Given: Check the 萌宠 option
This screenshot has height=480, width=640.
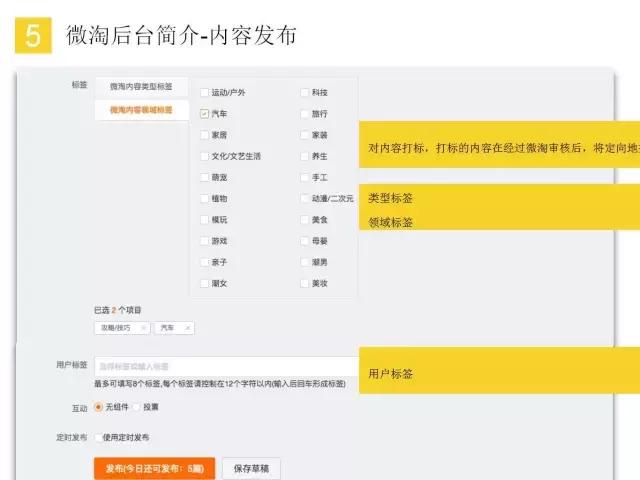Looking at the screenshot, I should [204, 178].
